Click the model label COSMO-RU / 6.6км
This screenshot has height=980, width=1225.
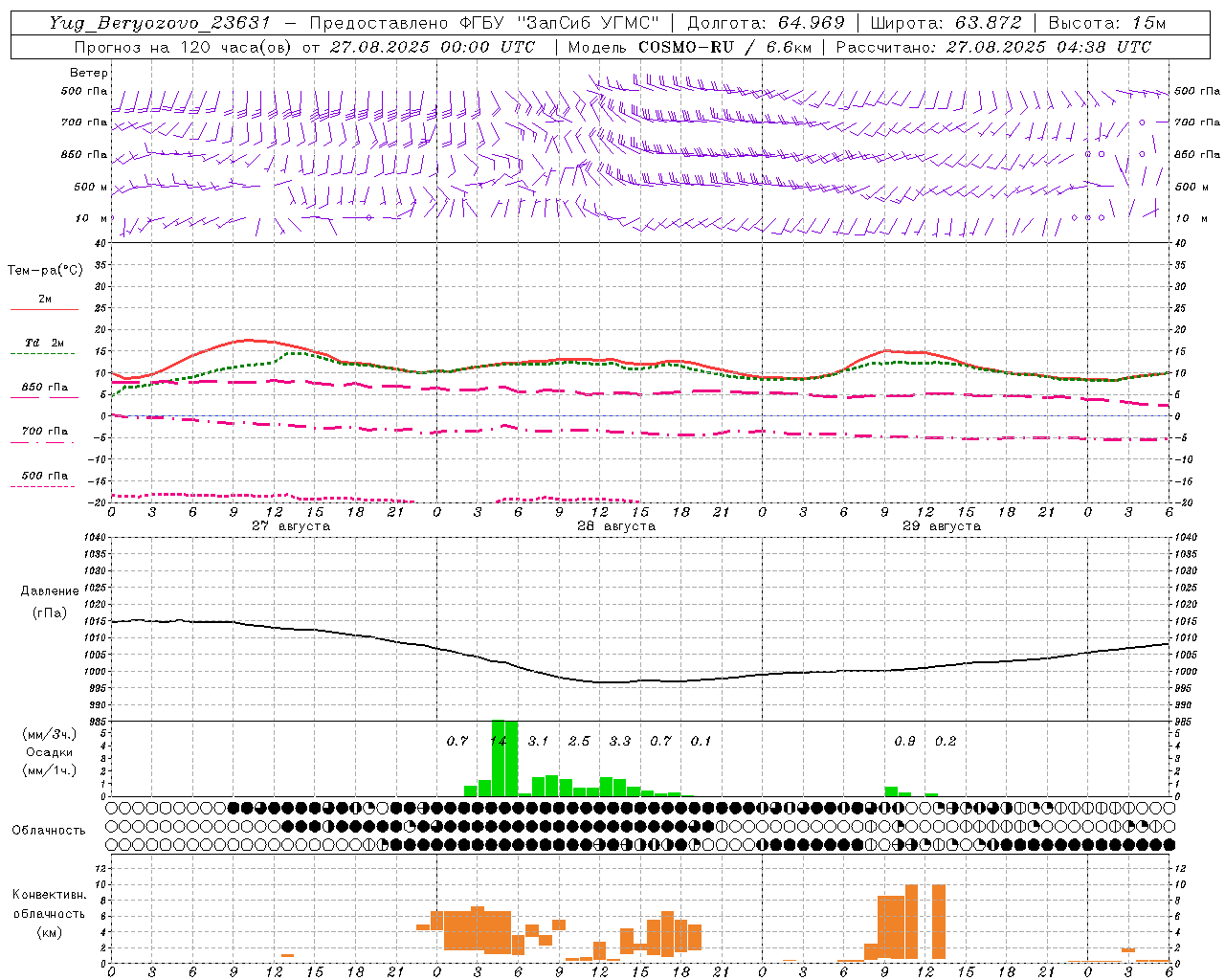click(x=724, y=47)
